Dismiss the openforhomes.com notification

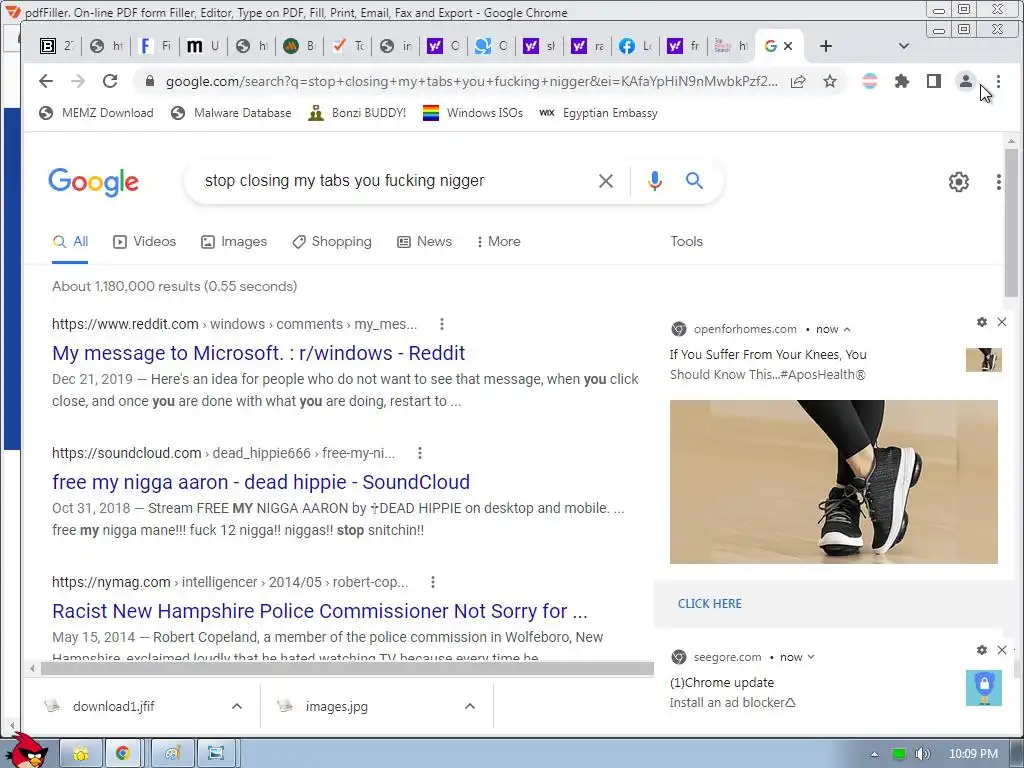pyautogui.click(x=1002, y=322)
